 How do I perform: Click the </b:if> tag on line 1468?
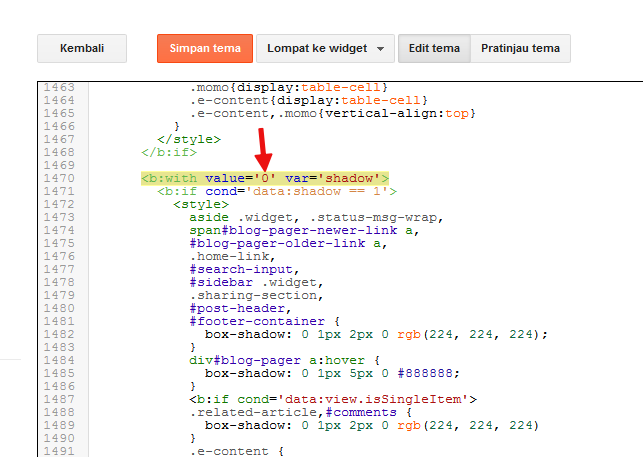[x=169, y=152]
